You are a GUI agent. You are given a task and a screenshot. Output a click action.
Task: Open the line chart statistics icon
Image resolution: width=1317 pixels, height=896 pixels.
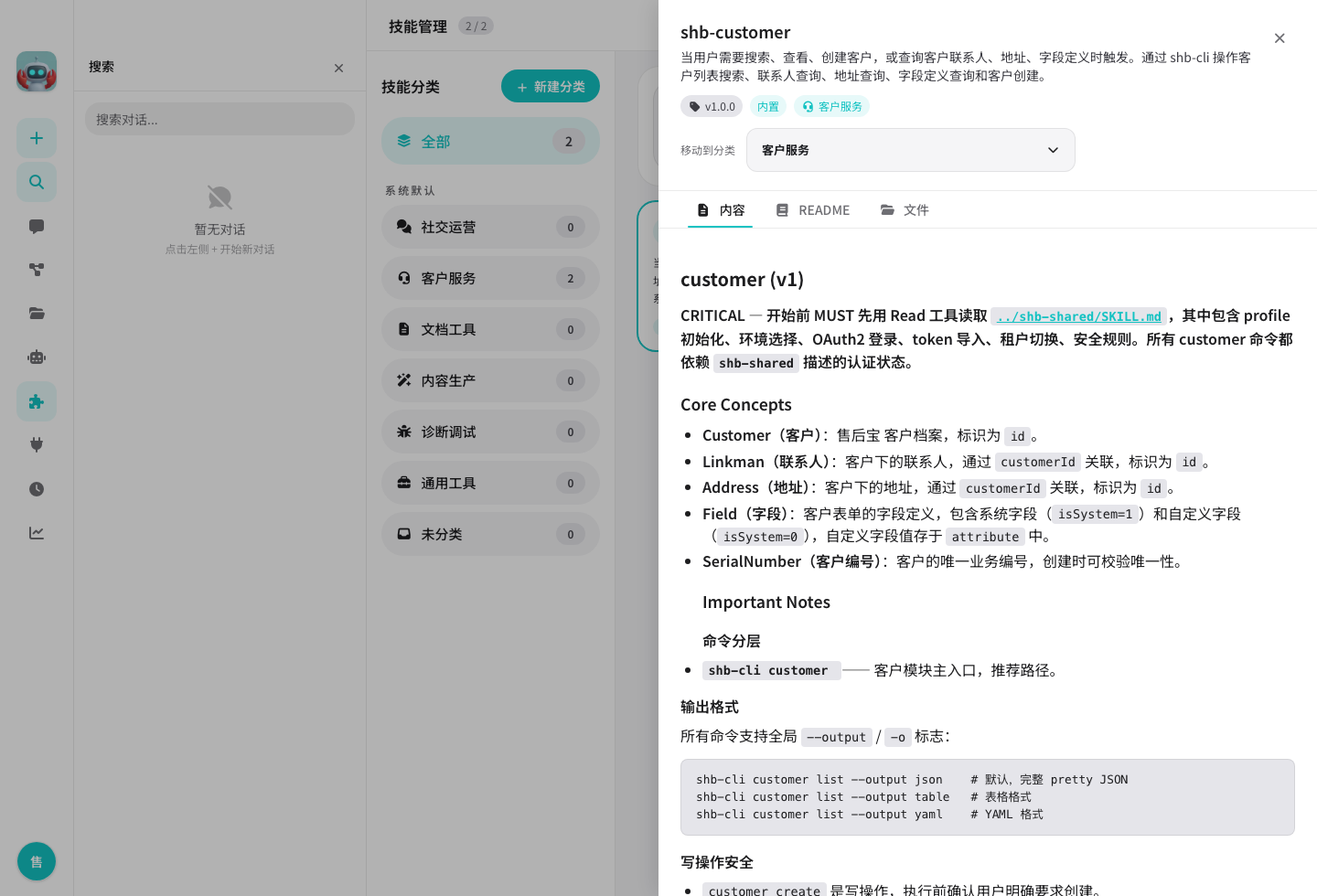[x=37, y=533]
